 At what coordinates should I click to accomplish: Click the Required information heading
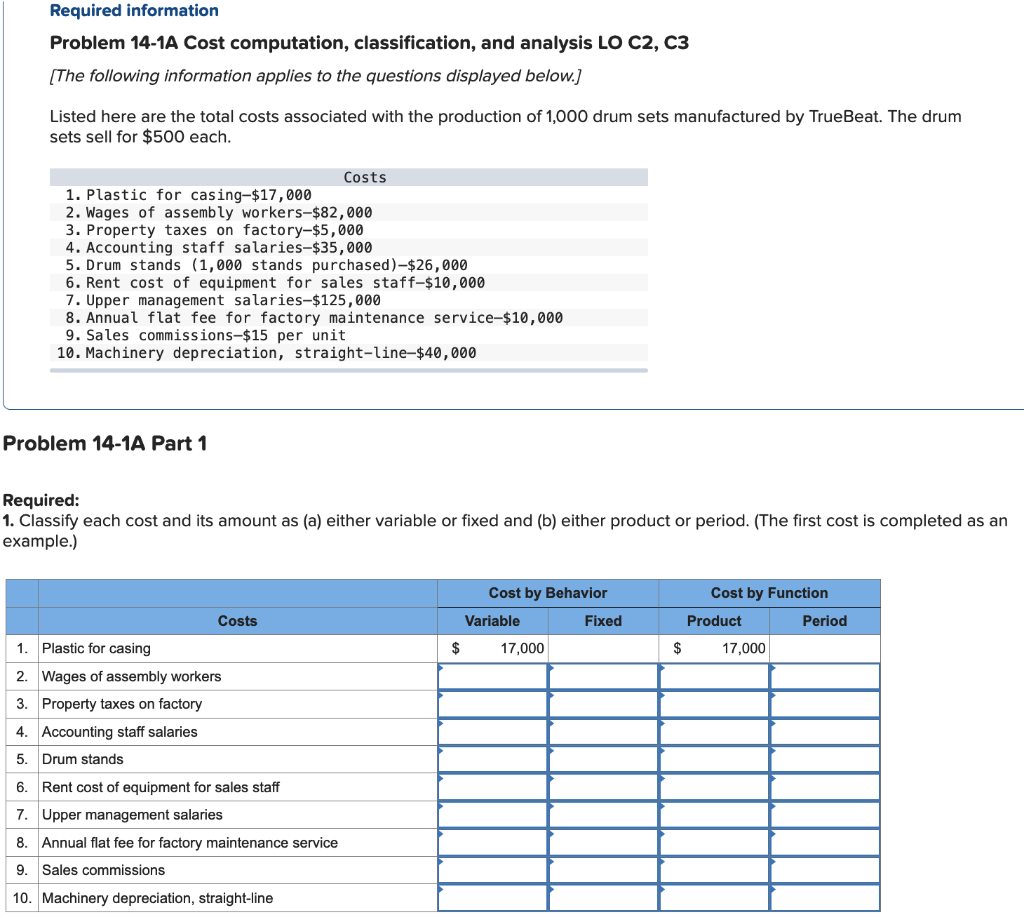[133, 11]
